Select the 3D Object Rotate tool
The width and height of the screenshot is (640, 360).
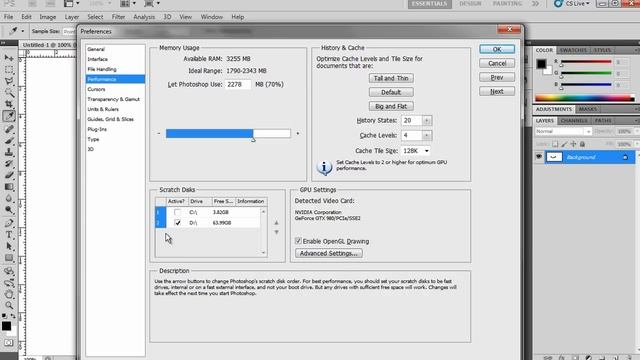[x=9, y=271]
